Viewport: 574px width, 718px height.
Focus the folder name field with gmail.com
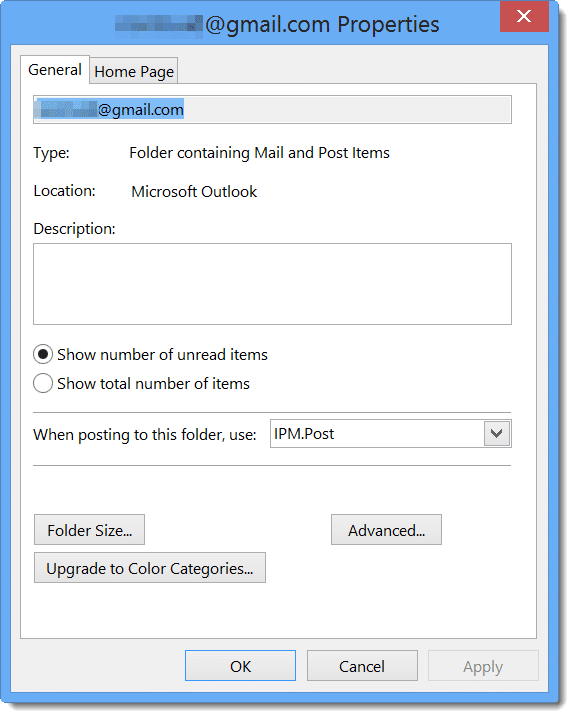point(272,109)
